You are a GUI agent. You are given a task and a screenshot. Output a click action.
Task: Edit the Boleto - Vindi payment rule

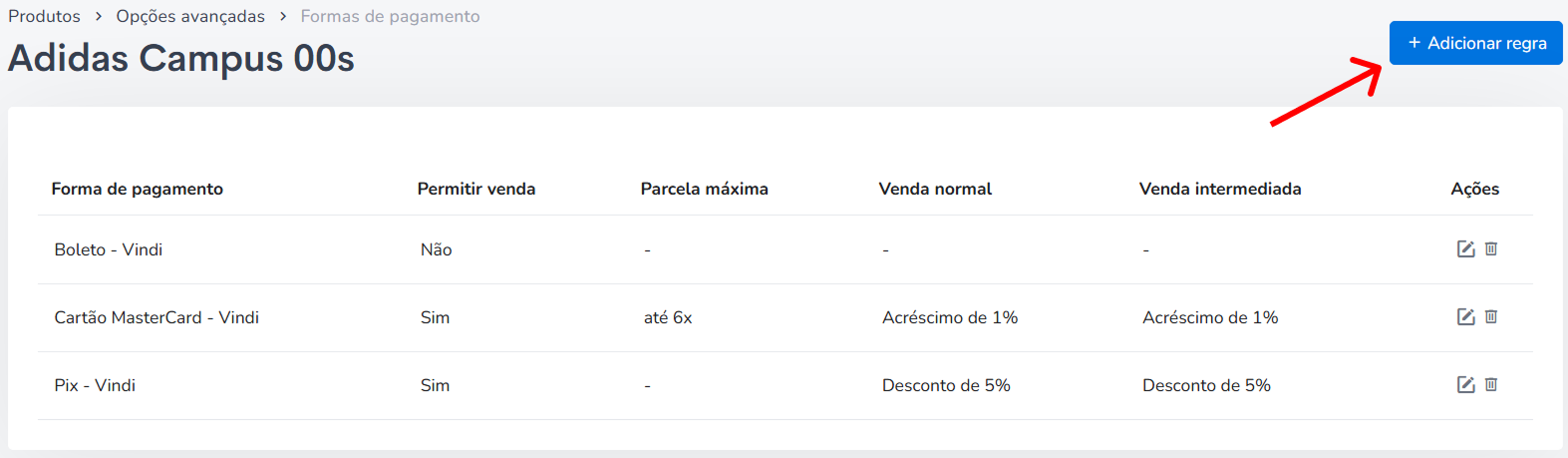1465,249
